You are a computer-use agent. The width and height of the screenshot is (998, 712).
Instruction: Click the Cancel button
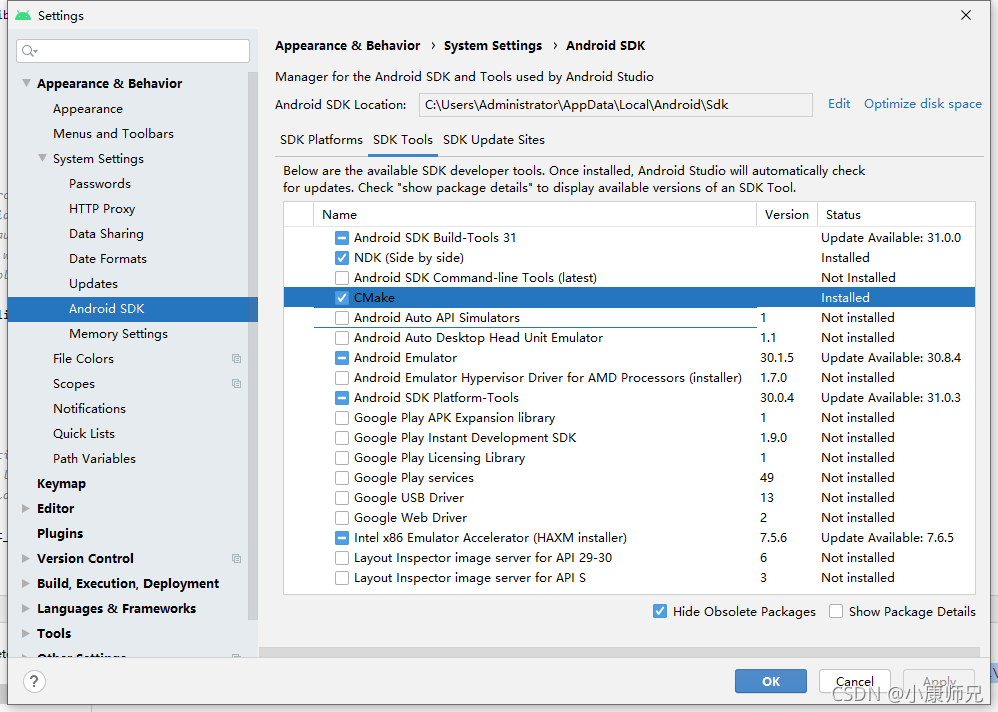click(x=854, y=681)
